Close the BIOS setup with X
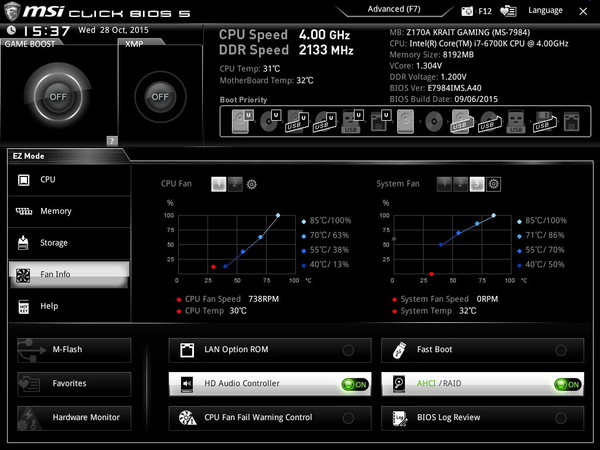Viewport: 600px width, 450px height. (x=583, y=11)
